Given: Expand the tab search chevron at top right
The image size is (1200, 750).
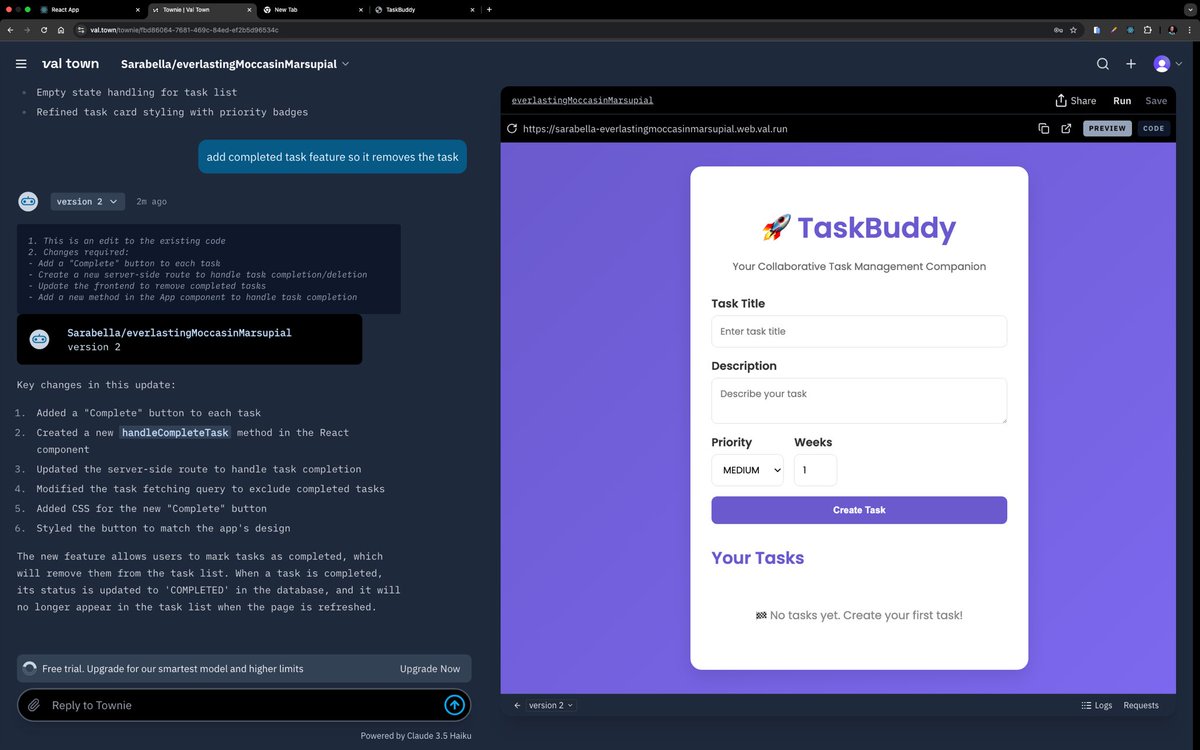Looking at the screenshot, I should (1189, 9).
